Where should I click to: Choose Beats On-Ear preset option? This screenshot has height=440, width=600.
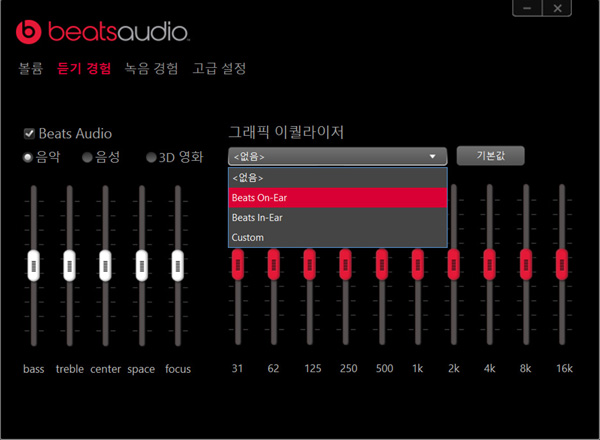(x=338, y=198)
